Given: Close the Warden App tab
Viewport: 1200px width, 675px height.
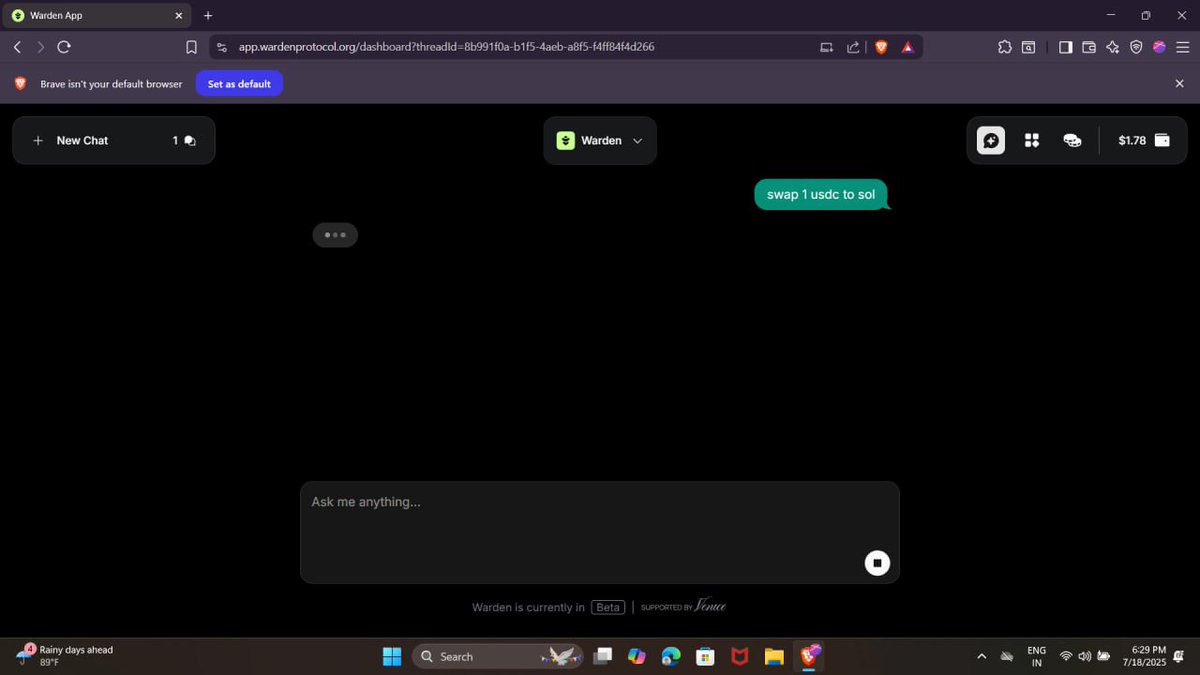Looking at the screenshot, I should click(179, 16).
